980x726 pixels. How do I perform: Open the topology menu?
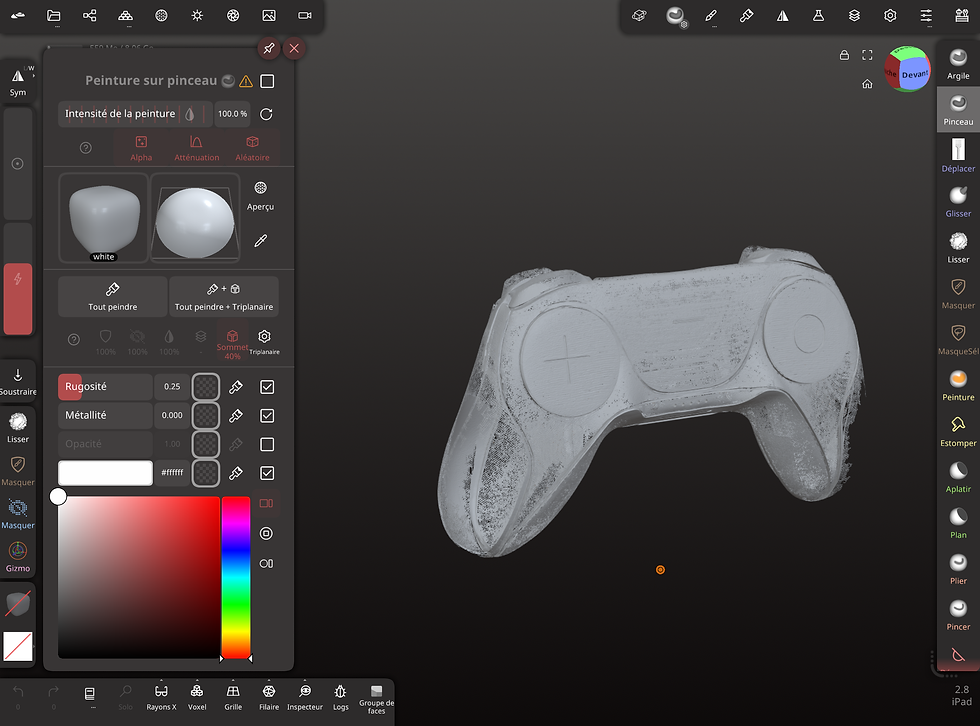[x=126, y=16]
